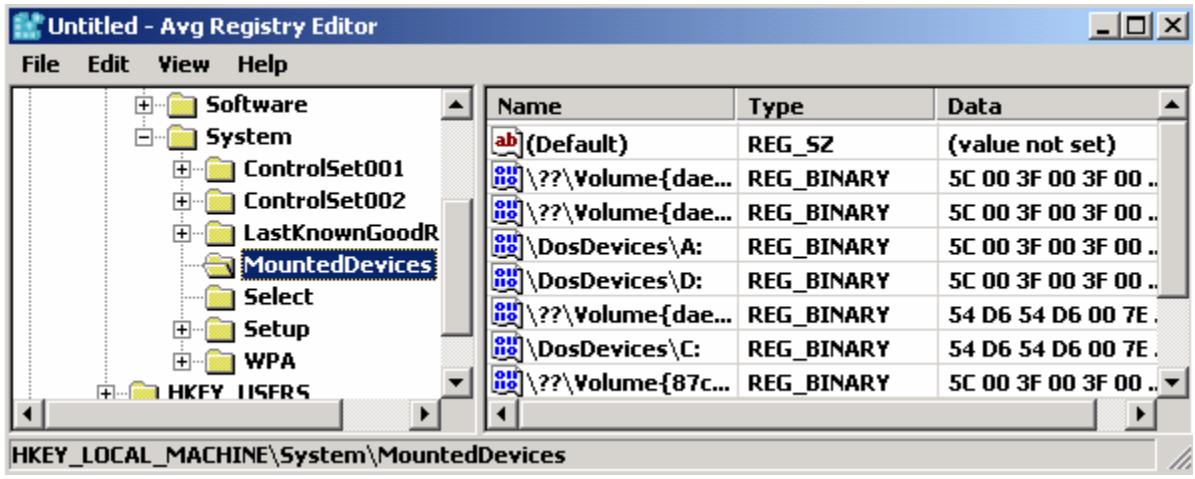This screenshot has height=479, width=1195.
Task: Expand the LastKnownGoodR key
Action: point(181,233)
